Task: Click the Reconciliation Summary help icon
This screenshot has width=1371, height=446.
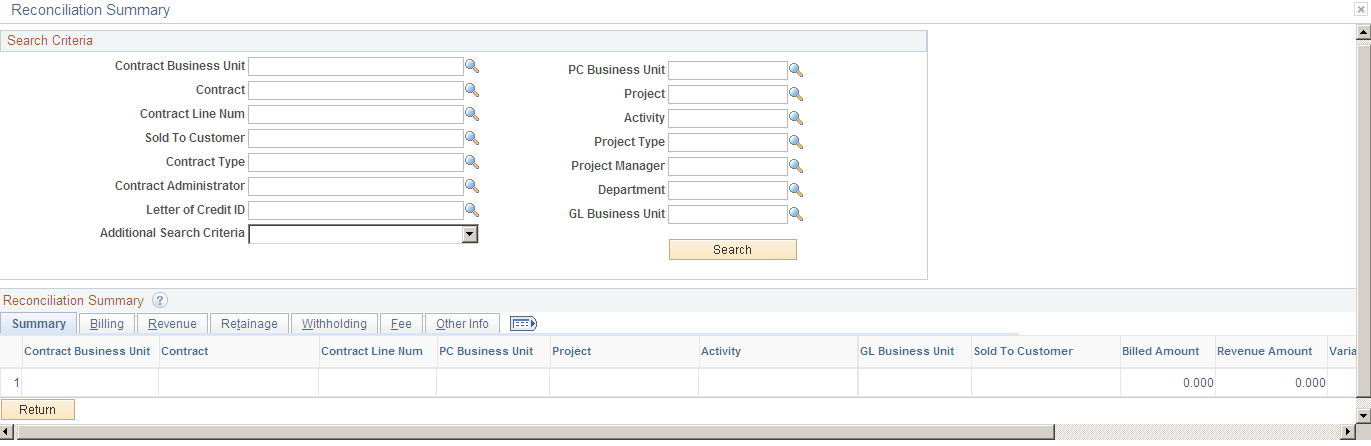Action: click(x=160, y=300)
